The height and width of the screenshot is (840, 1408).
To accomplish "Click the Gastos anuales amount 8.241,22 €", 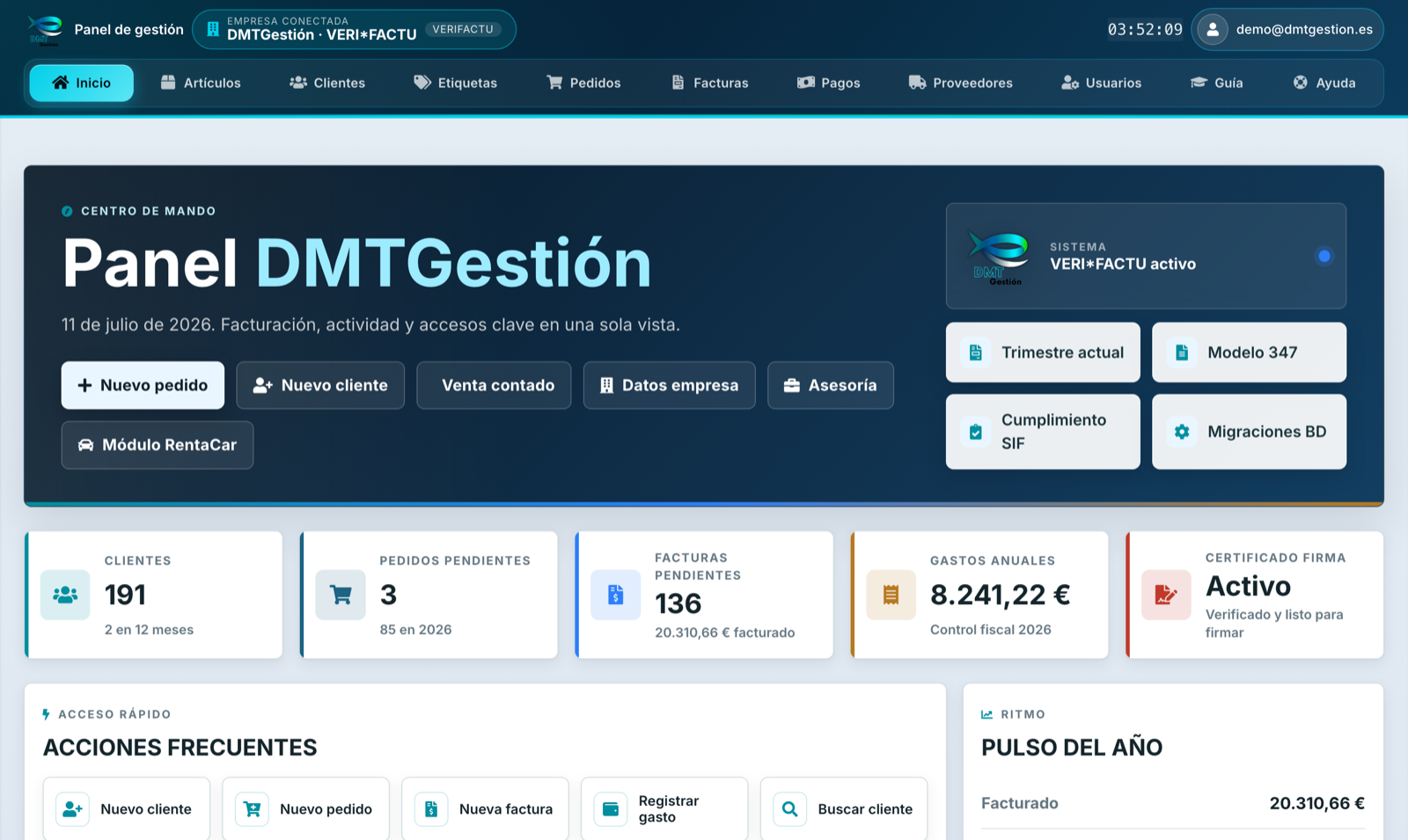I will click(x=1001, y=595).
